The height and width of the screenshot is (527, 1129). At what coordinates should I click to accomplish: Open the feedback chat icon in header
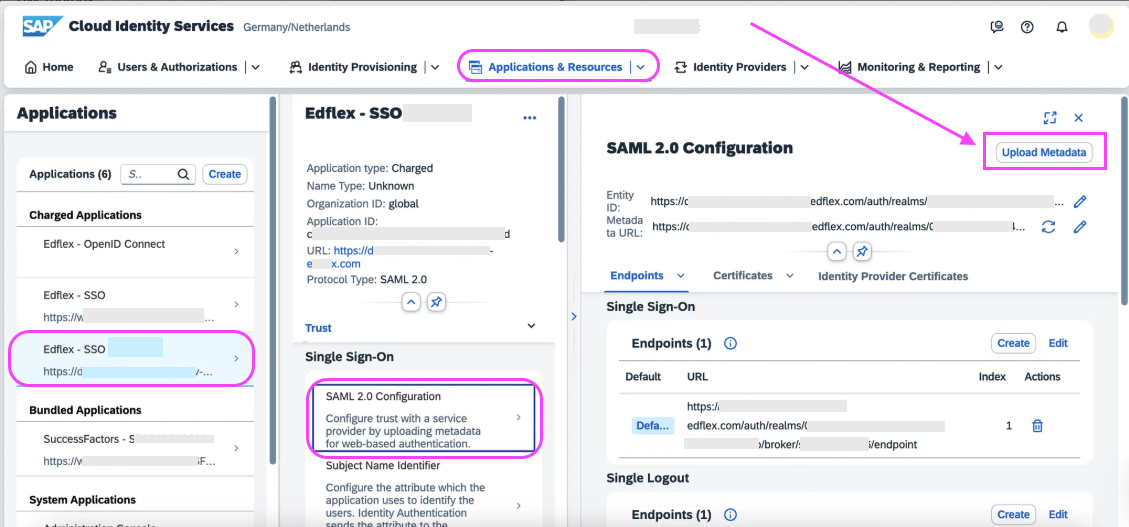997,27
